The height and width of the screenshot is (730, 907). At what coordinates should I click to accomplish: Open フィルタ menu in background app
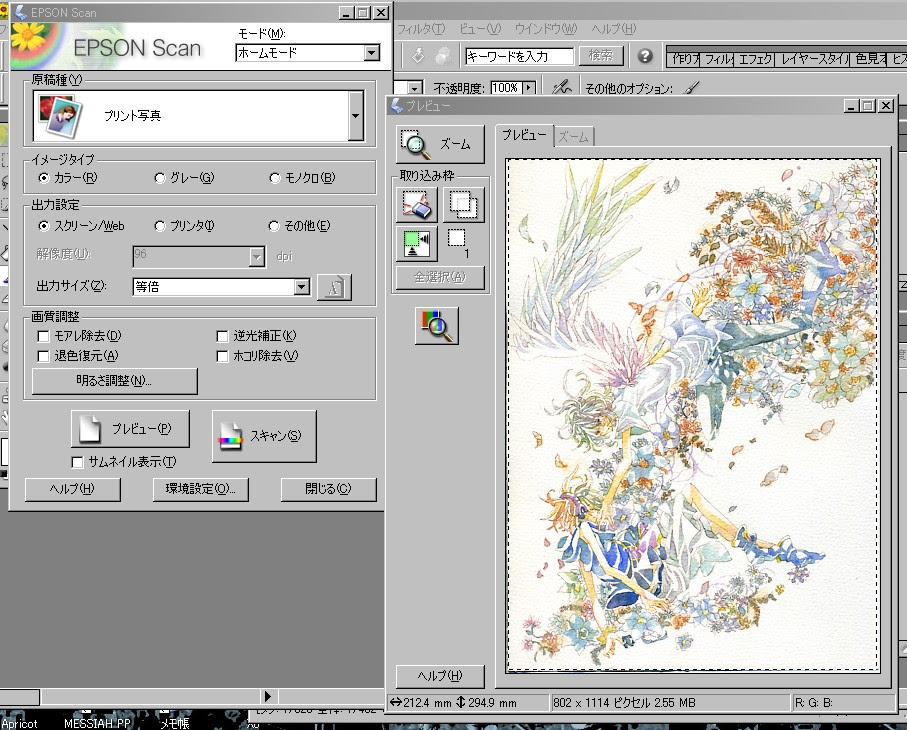(x=421, y=28)
